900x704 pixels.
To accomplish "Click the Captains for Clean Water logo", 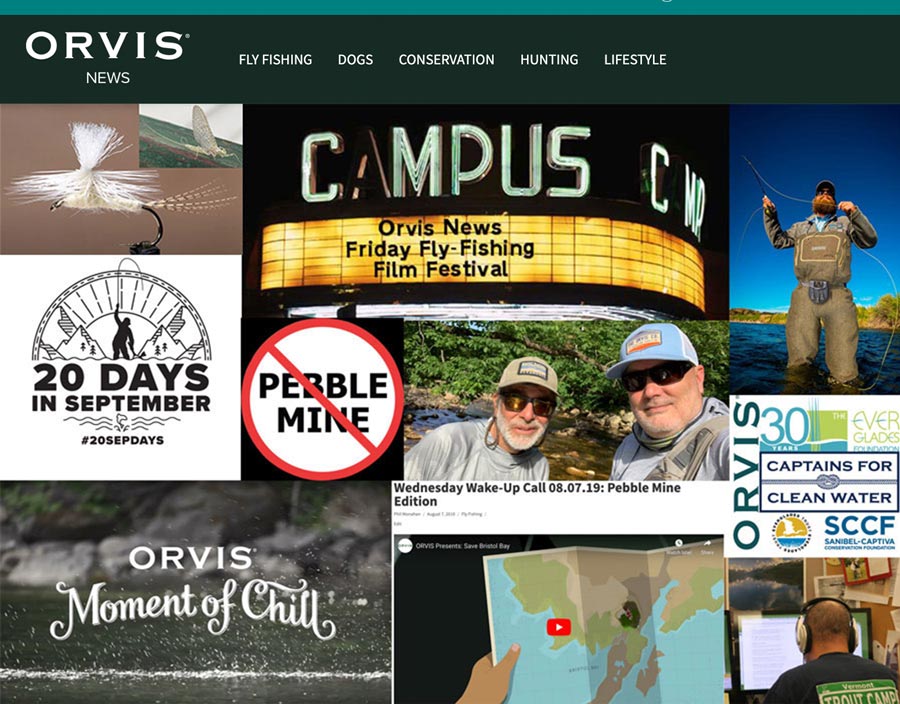I will pos(829,482).
